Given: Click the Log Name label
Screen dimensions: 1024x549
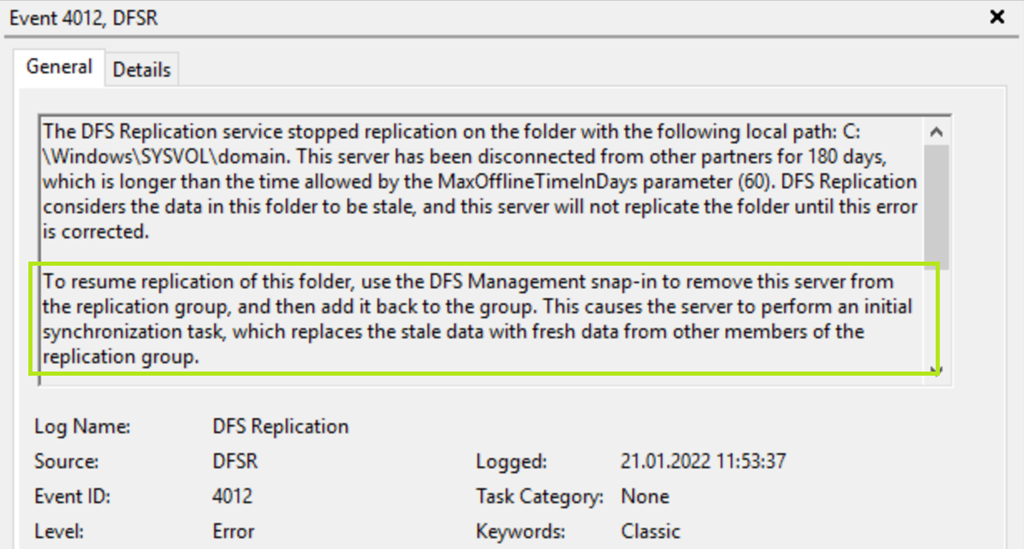Looking at the screenshot, I should (83, 427).
